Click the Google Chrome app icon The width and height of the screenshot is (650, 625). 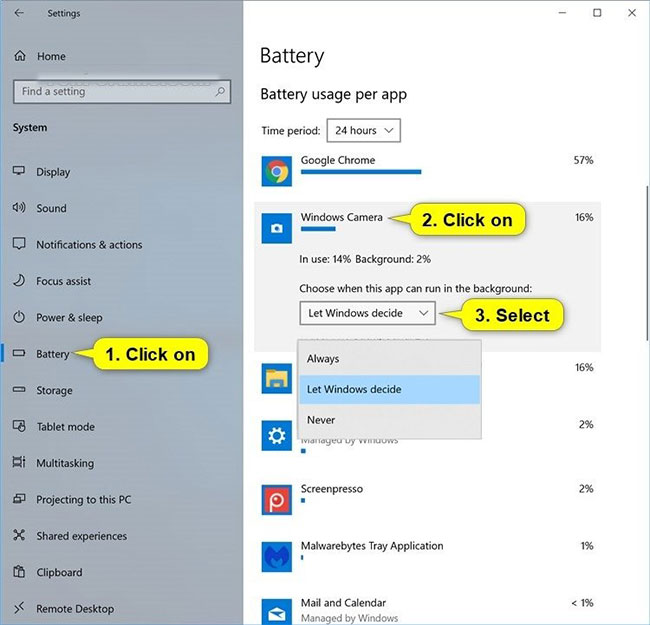(276, 171)
